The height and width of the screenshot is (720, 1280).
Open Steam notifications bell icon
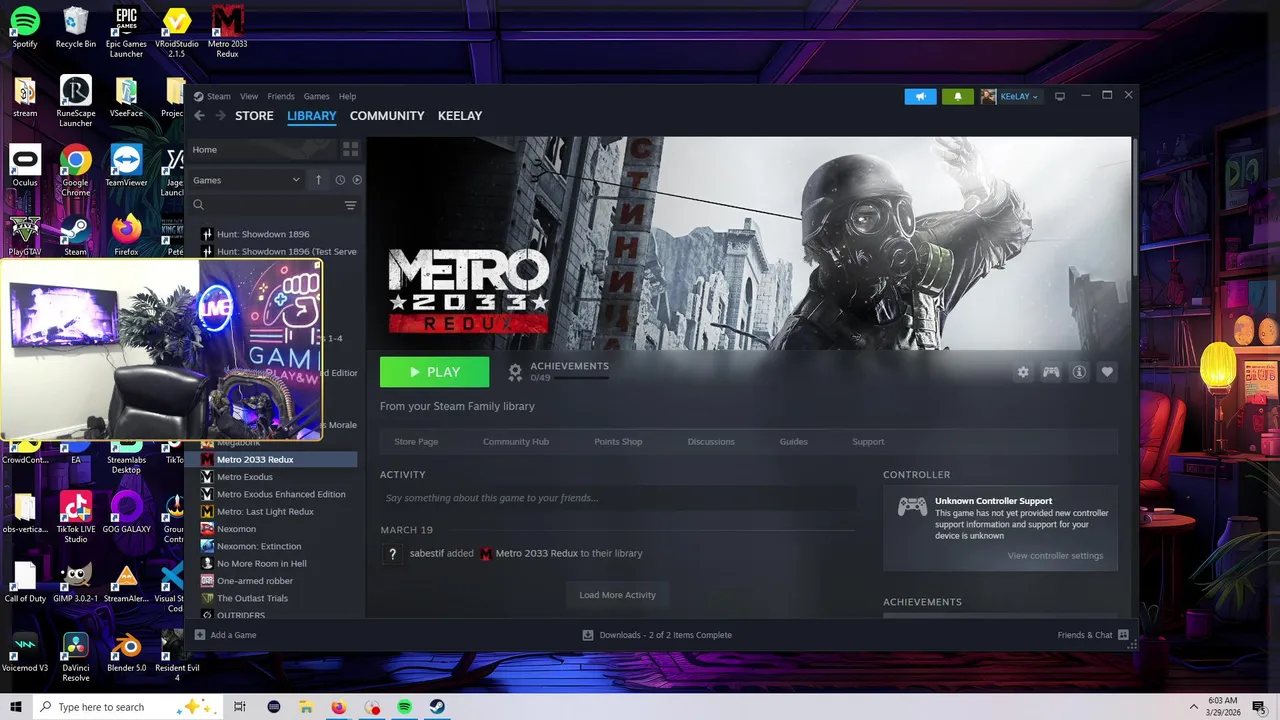(x=957, y=96)
